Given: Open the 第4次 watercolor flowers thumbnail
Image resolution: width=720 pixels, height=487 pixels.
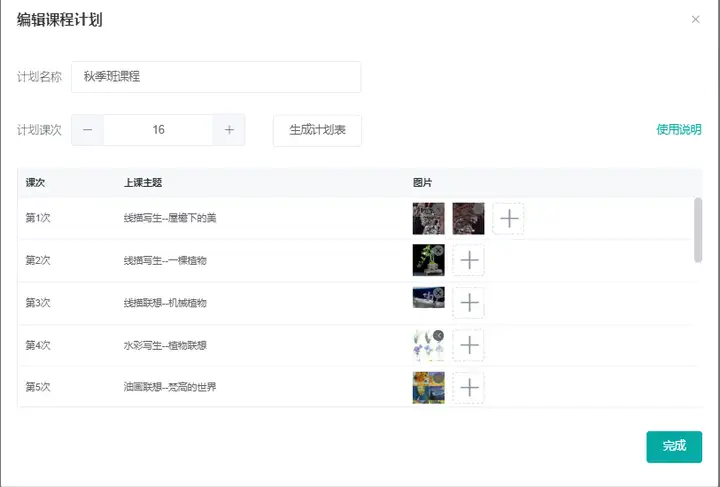Looking at the screenshot, I should click(x=426, y=347).
